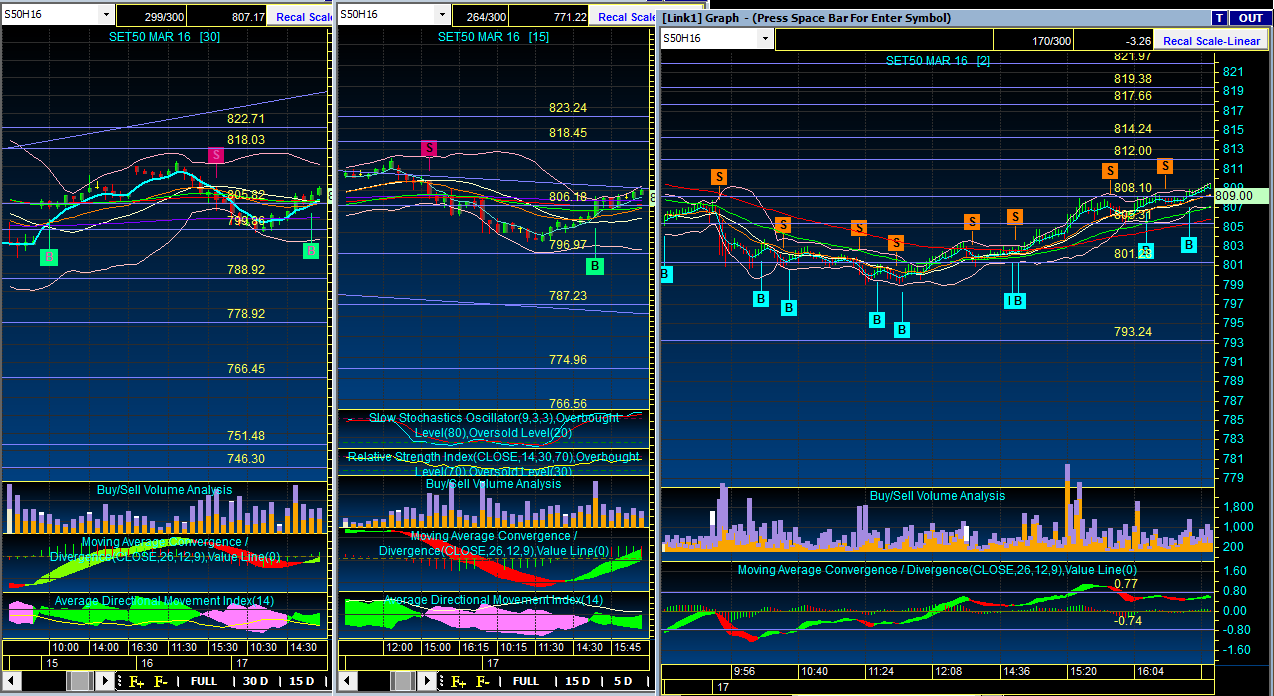This screenshot has width=1274, height=696.
Task: Click the Recal Scale-Linear button
Action: 1209,41
